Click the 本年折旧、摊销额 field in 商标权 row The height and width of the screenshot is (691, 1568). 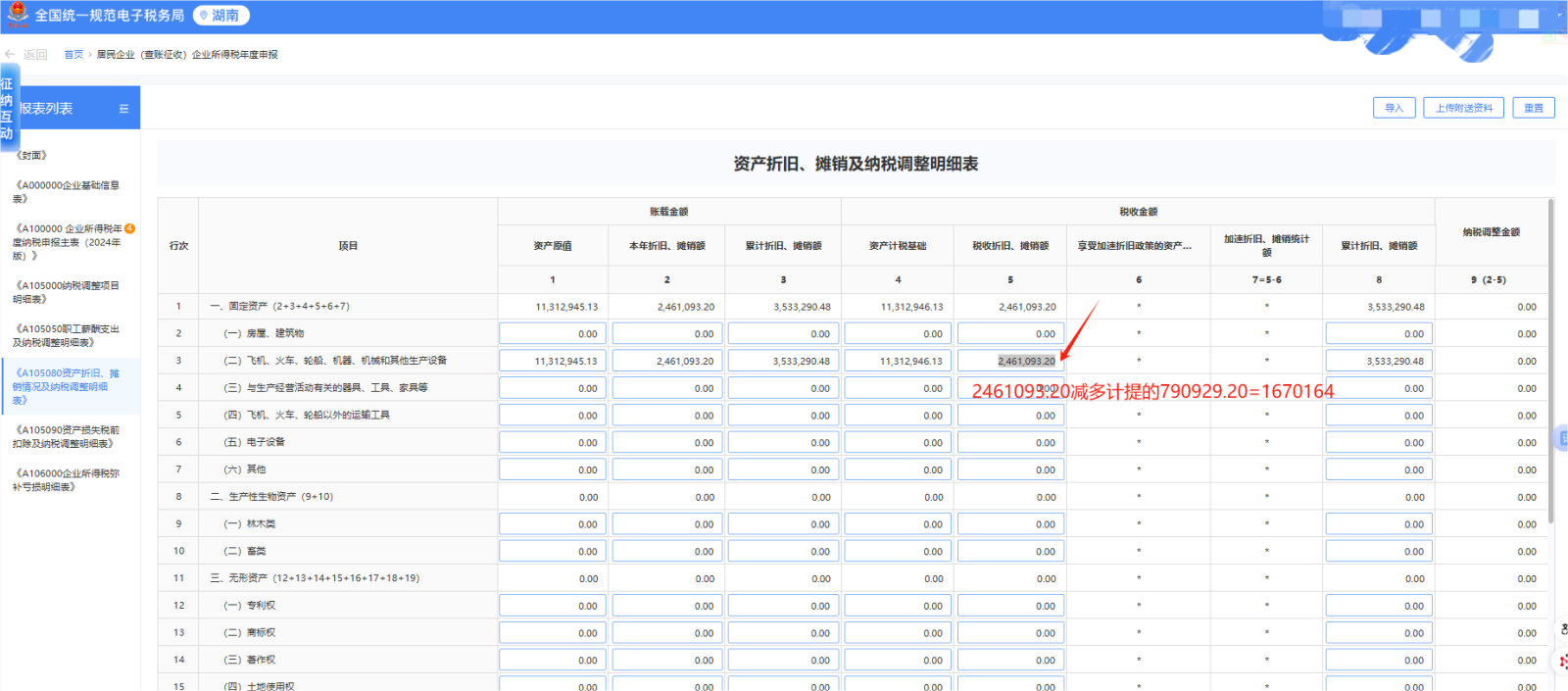(666, 632)
